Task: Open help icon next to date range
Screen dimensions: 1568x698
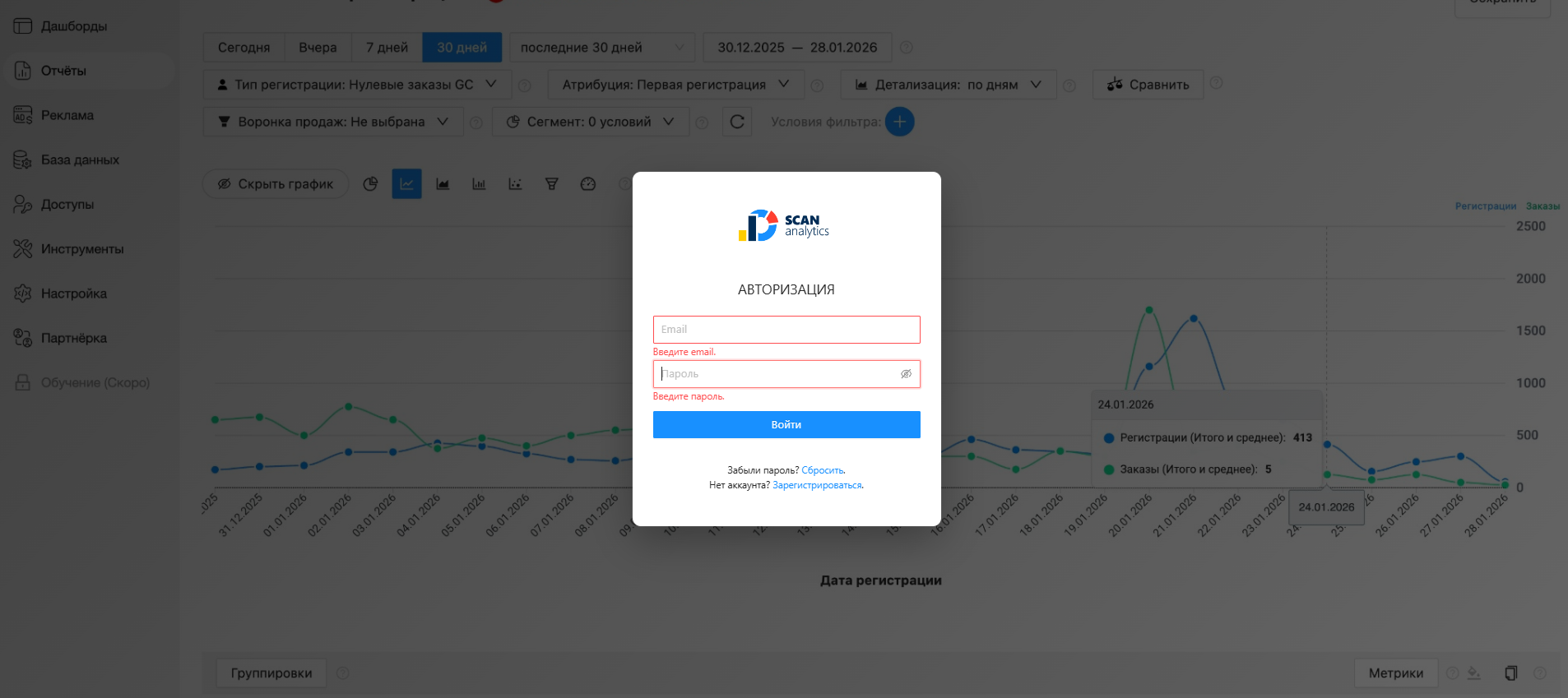Action: click(907, 48)
